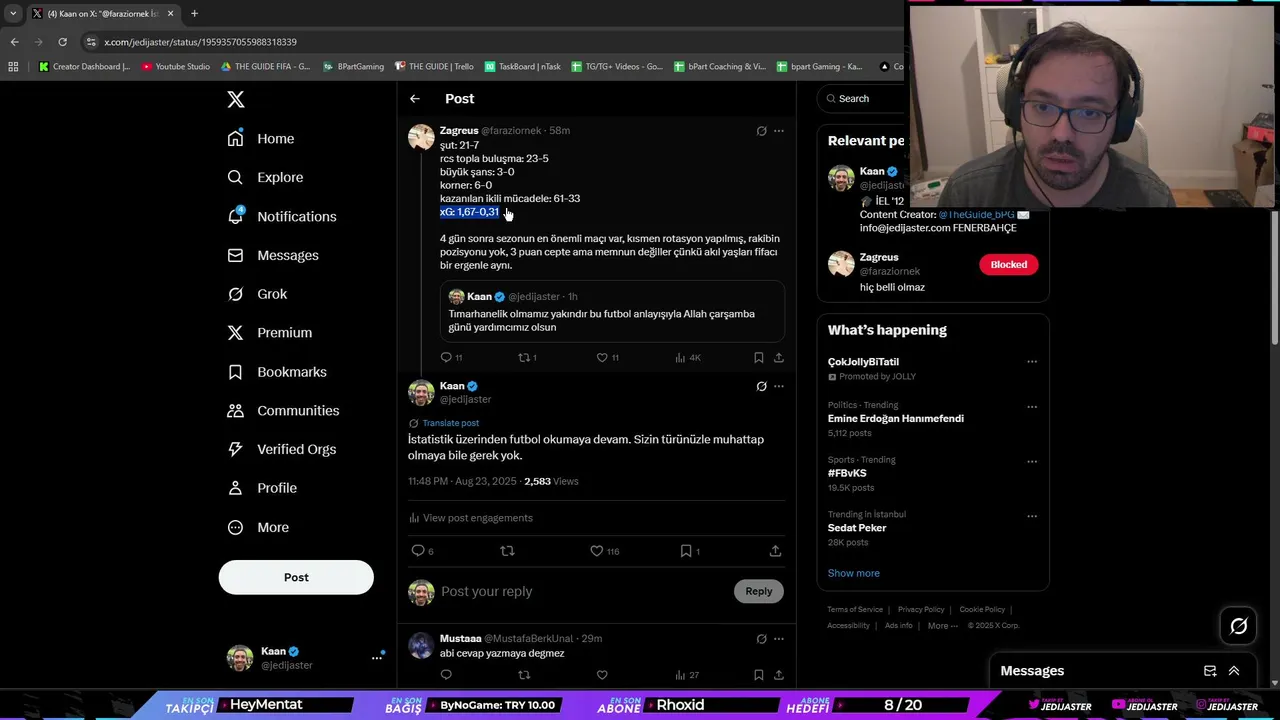Open Creator Dashboard bookmark

pyautogui.click(x=84, y=67)
